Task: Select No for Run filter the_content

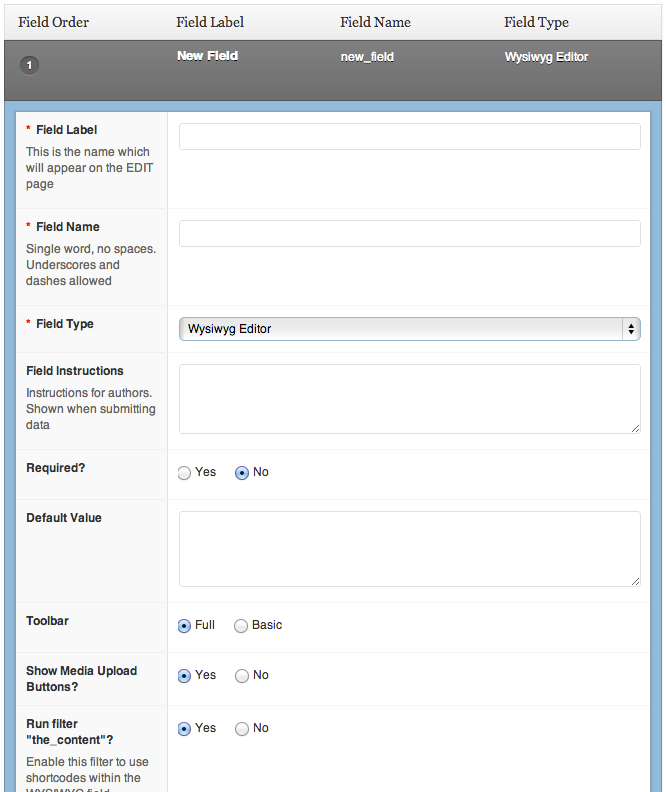Action: [242, 729]
